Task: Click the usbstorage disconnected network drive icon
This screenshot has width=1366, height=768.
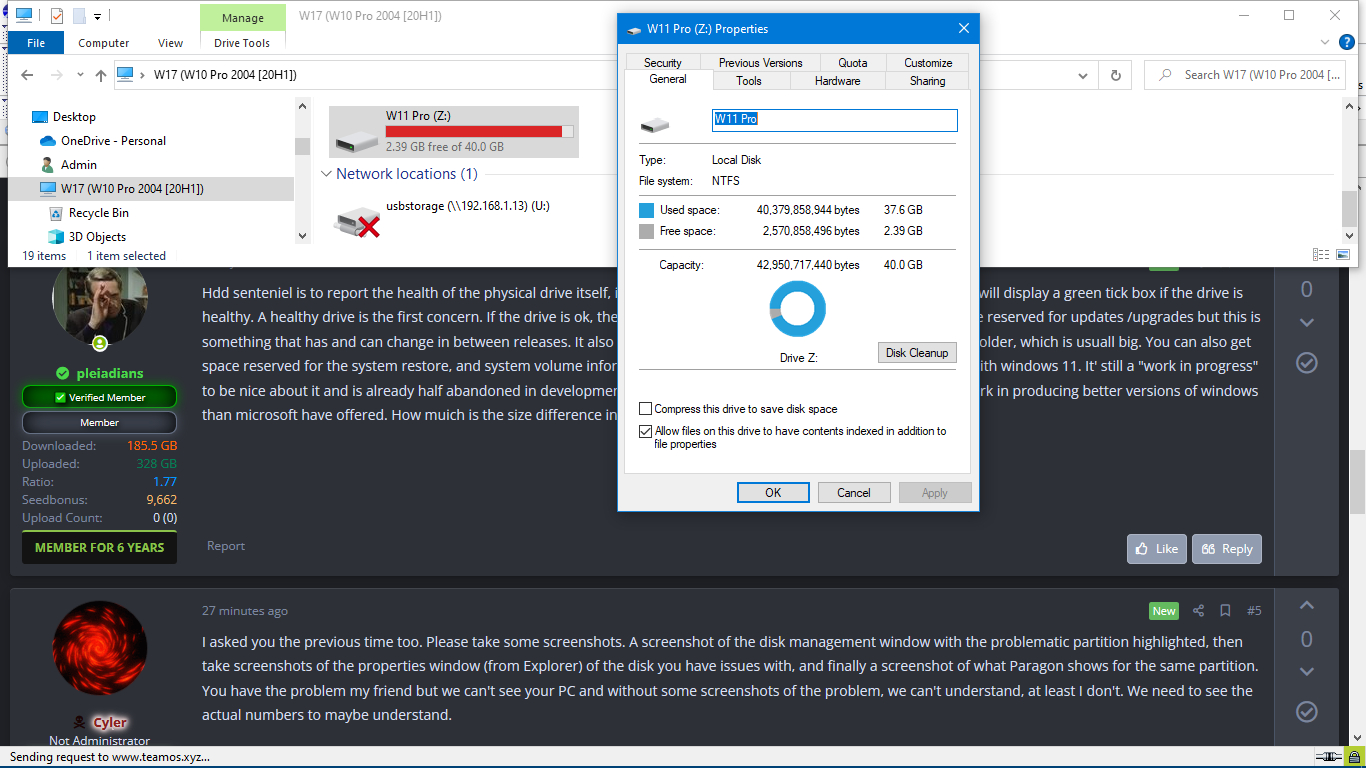Action: coord(356,221)
